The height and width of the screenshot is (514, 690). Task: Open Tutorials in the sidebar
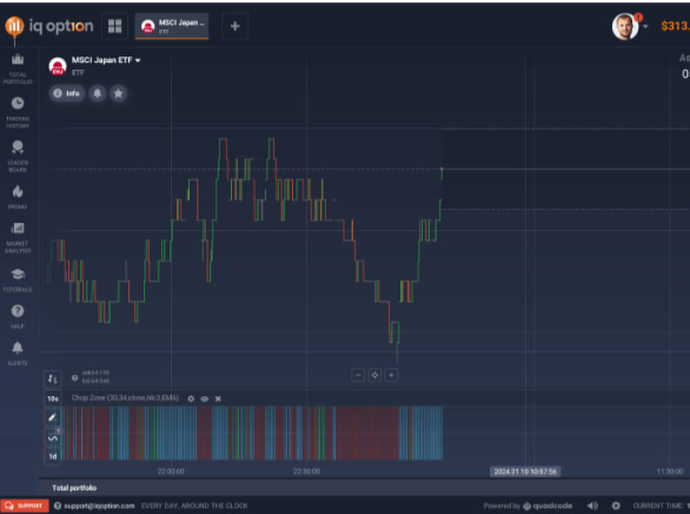18,280
